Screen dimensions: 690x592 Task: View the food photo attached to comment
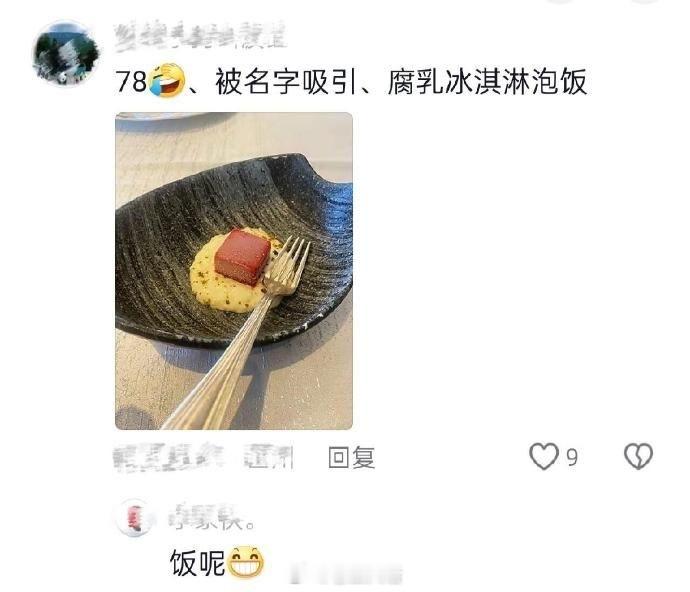pos(234,271)
